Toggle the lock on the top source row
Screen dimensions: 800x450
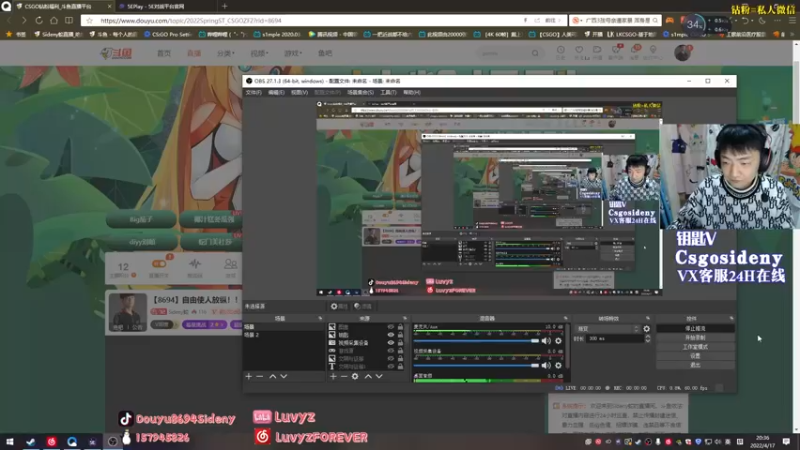click(x=401, y=327)
